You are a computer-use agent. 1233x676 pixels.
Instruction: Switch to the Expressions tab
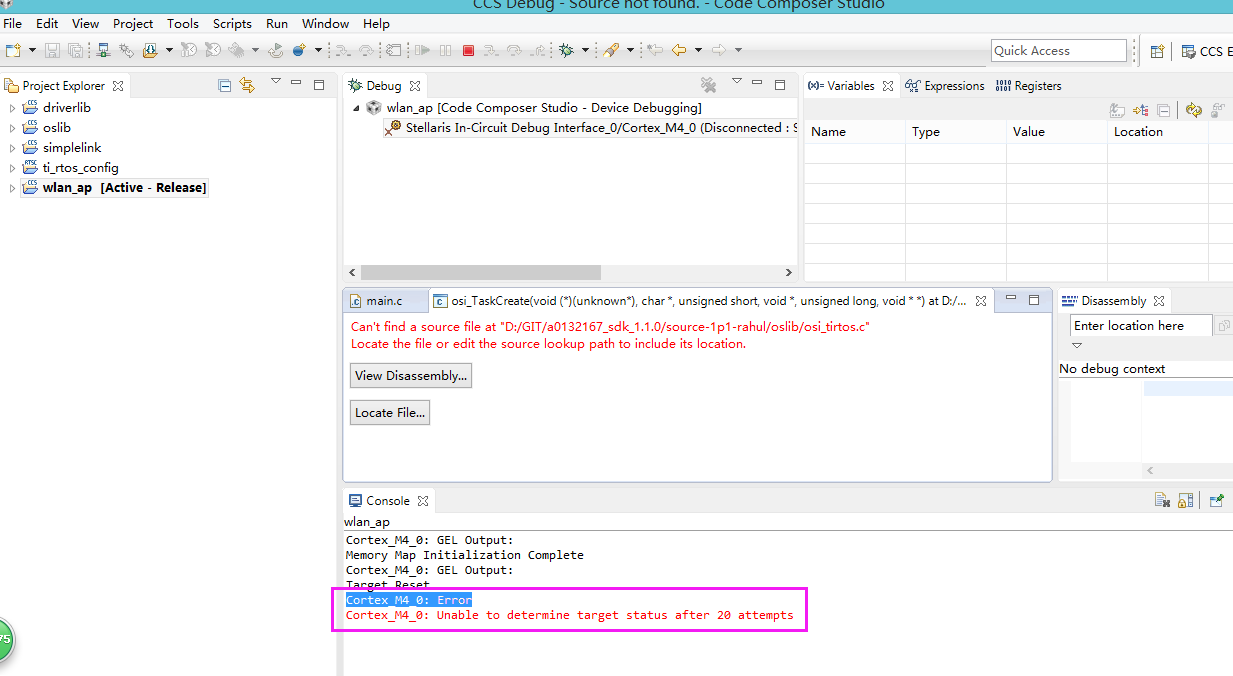tap(945, 86)
